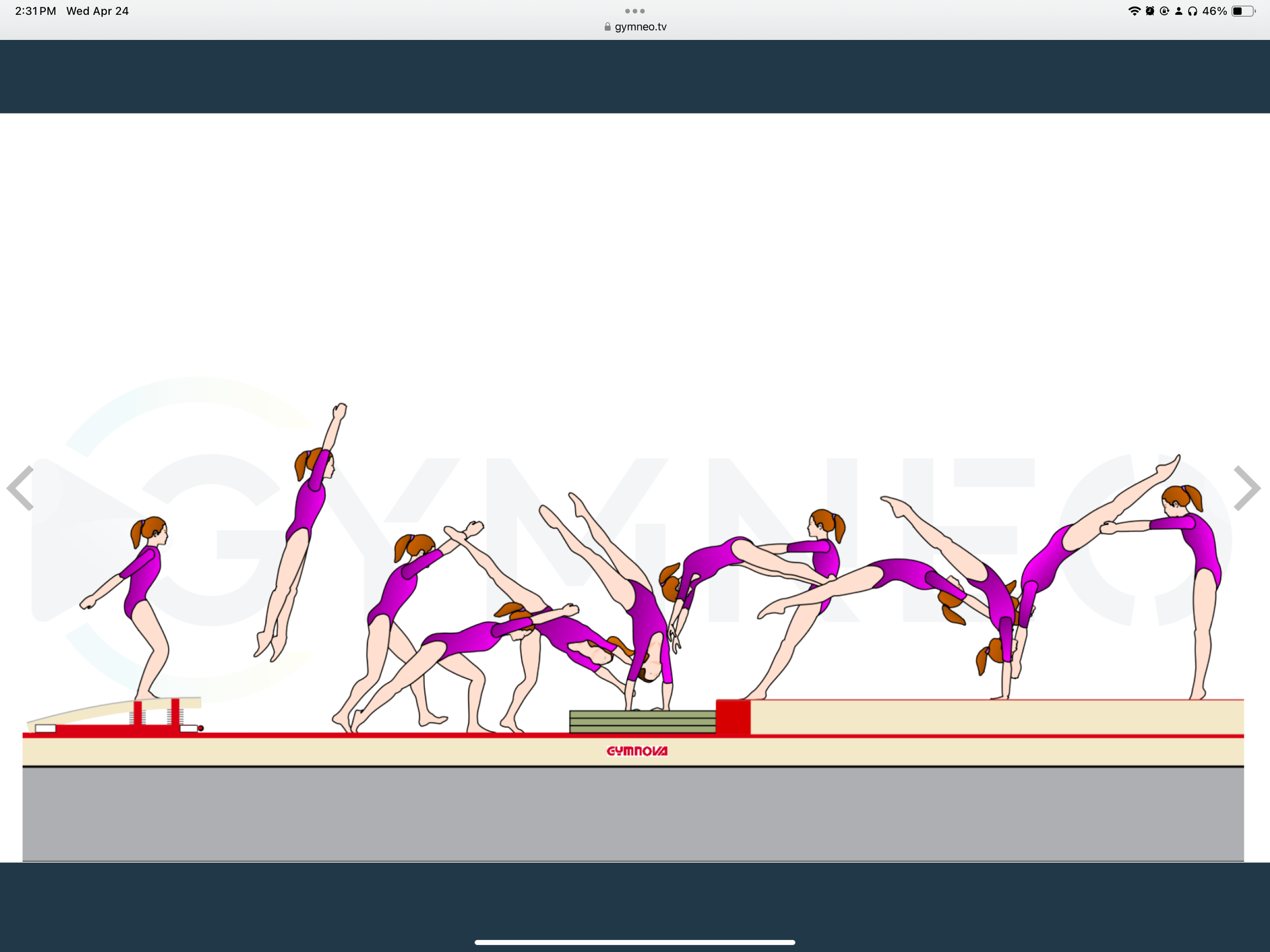Tap the Wed Apr 24 date
This screenshot has width=1270, height=952.
[x=98, y=11]
